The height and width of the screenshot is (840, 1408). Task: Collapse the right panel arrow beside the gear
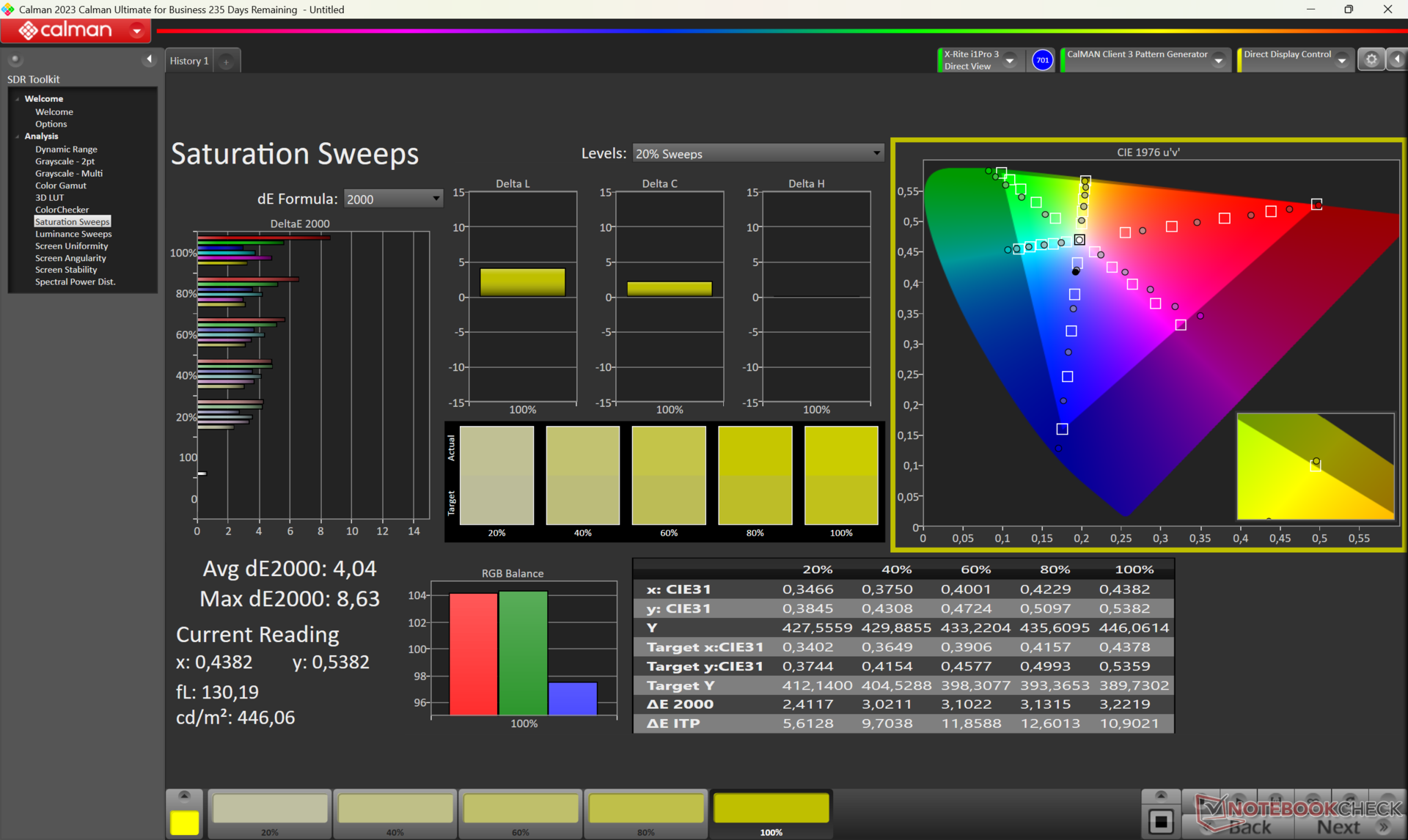[1397, 60]
